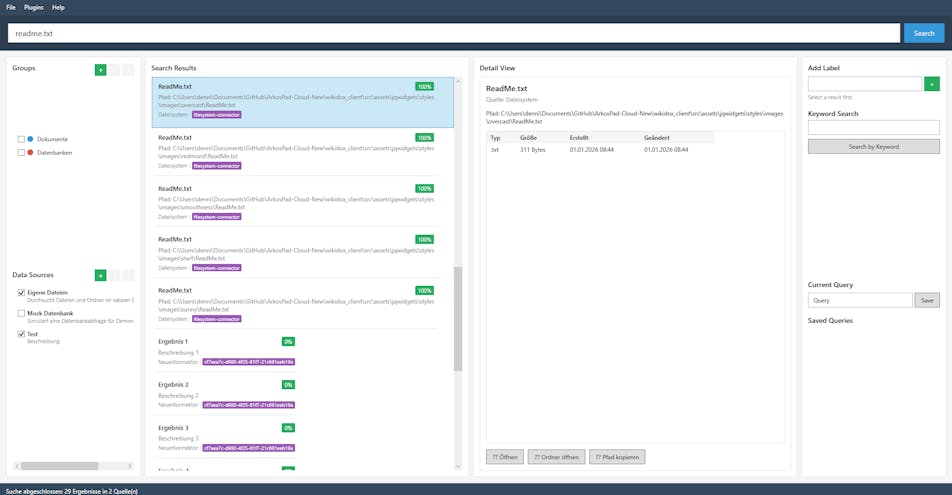Save the current query
This screenshot has height=495, width=952.
tap(927, 300)
